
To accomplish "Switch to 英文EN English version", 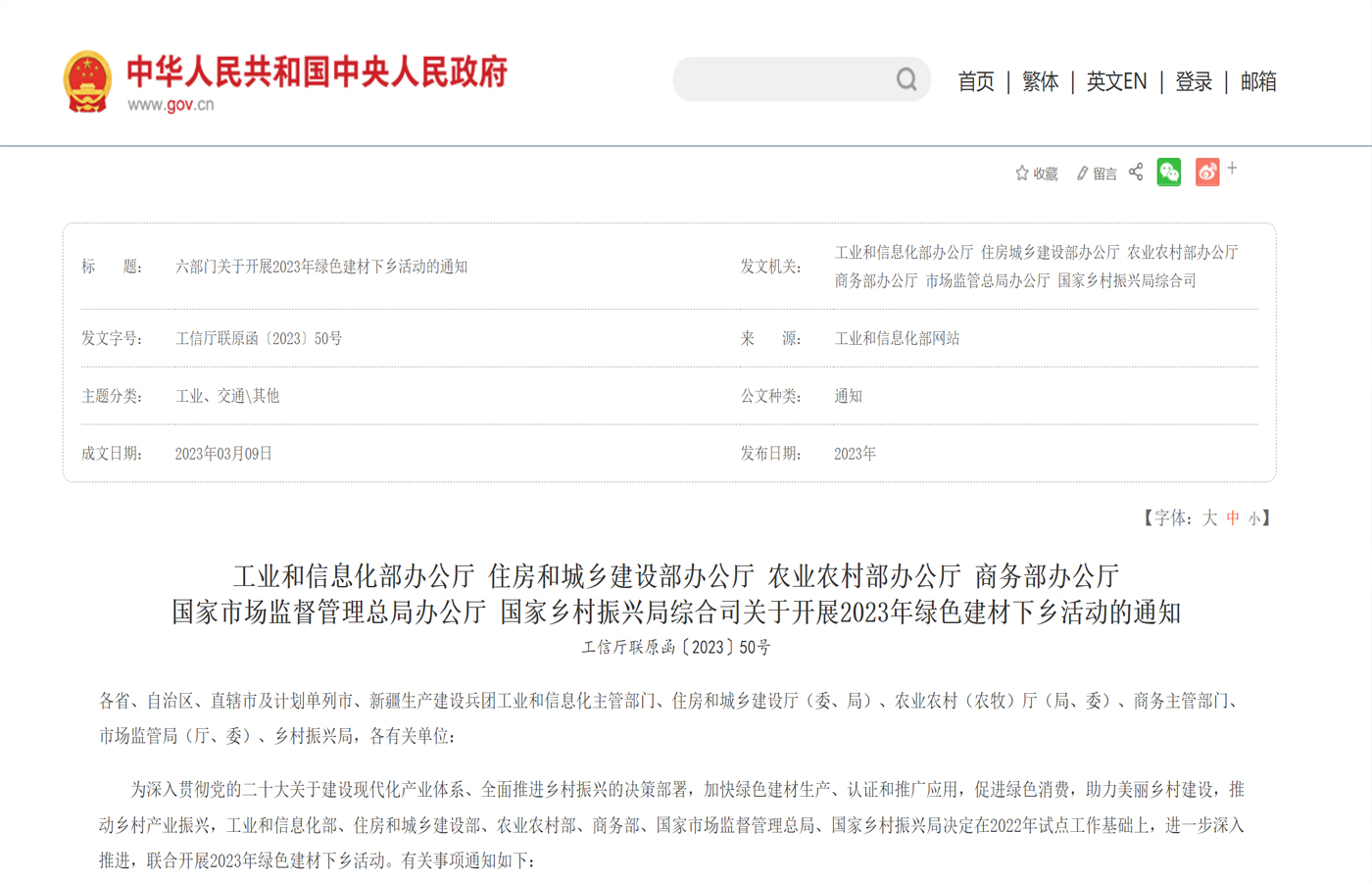I will click(1116, 81).
